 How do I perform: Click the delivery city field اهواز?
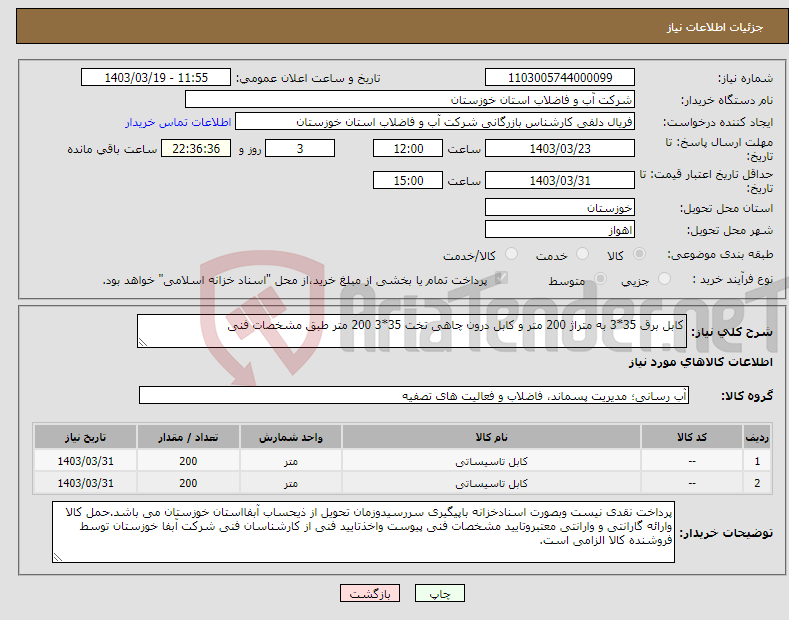tap(560, 229)
